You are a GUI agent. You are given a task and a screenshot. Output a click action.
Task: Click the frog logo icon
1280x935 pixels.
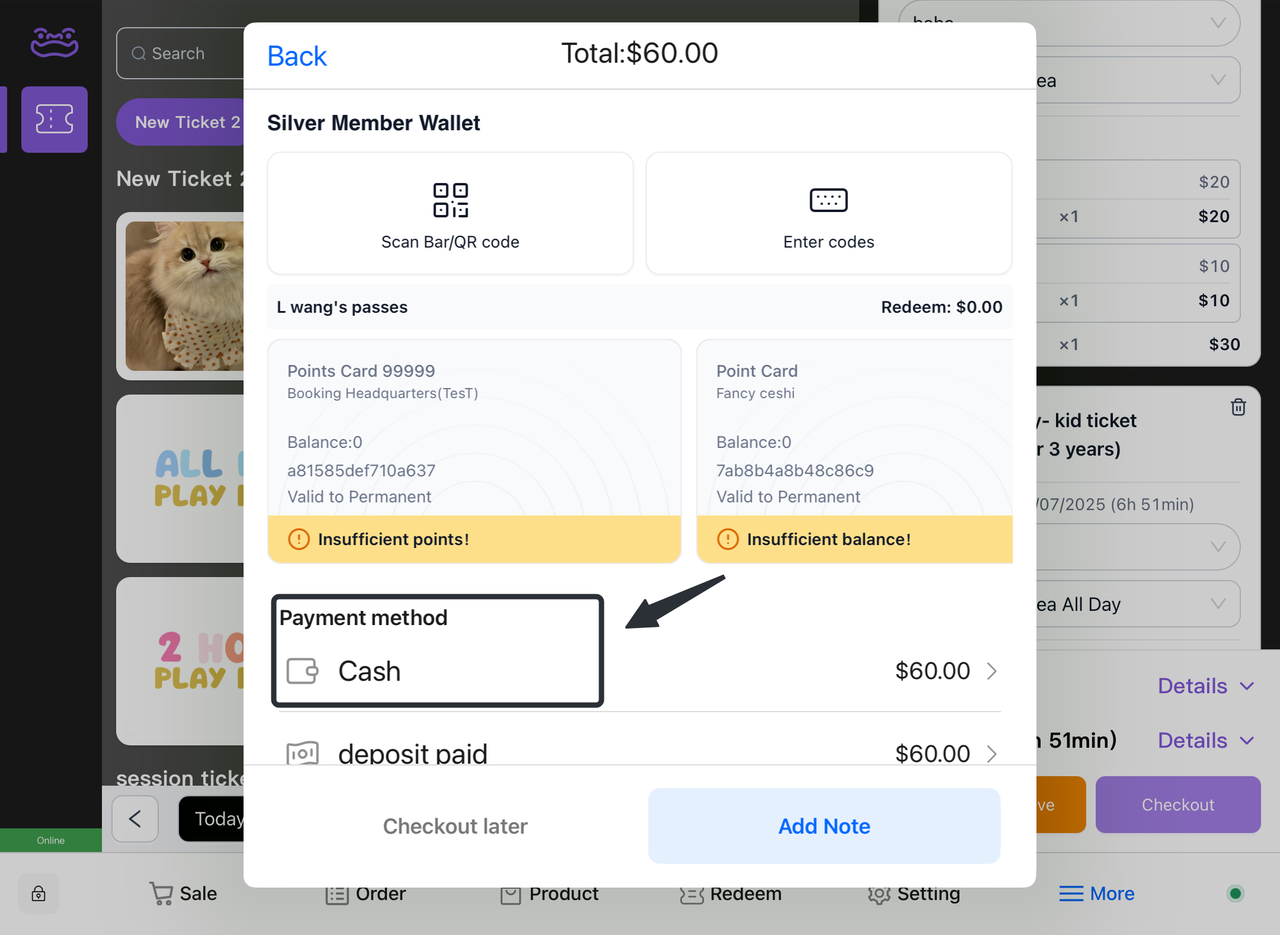coord(54,42)
